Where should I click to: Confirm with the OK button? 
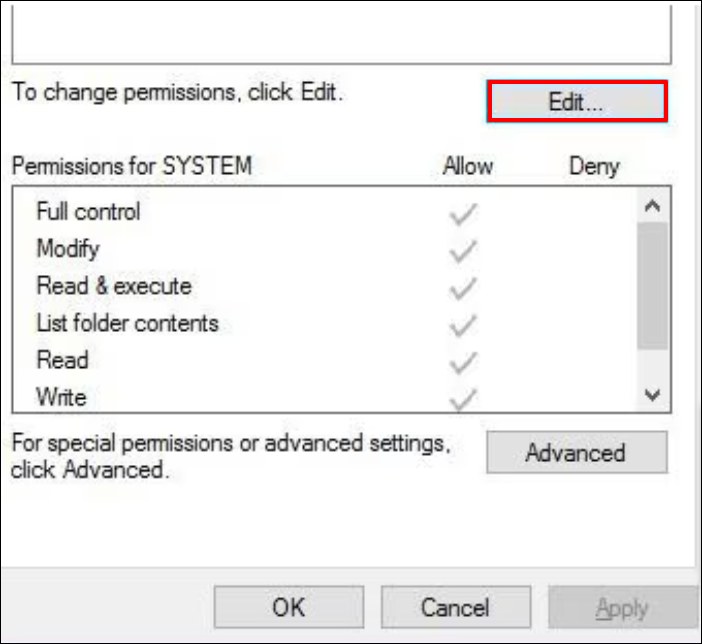click(288, 607)
